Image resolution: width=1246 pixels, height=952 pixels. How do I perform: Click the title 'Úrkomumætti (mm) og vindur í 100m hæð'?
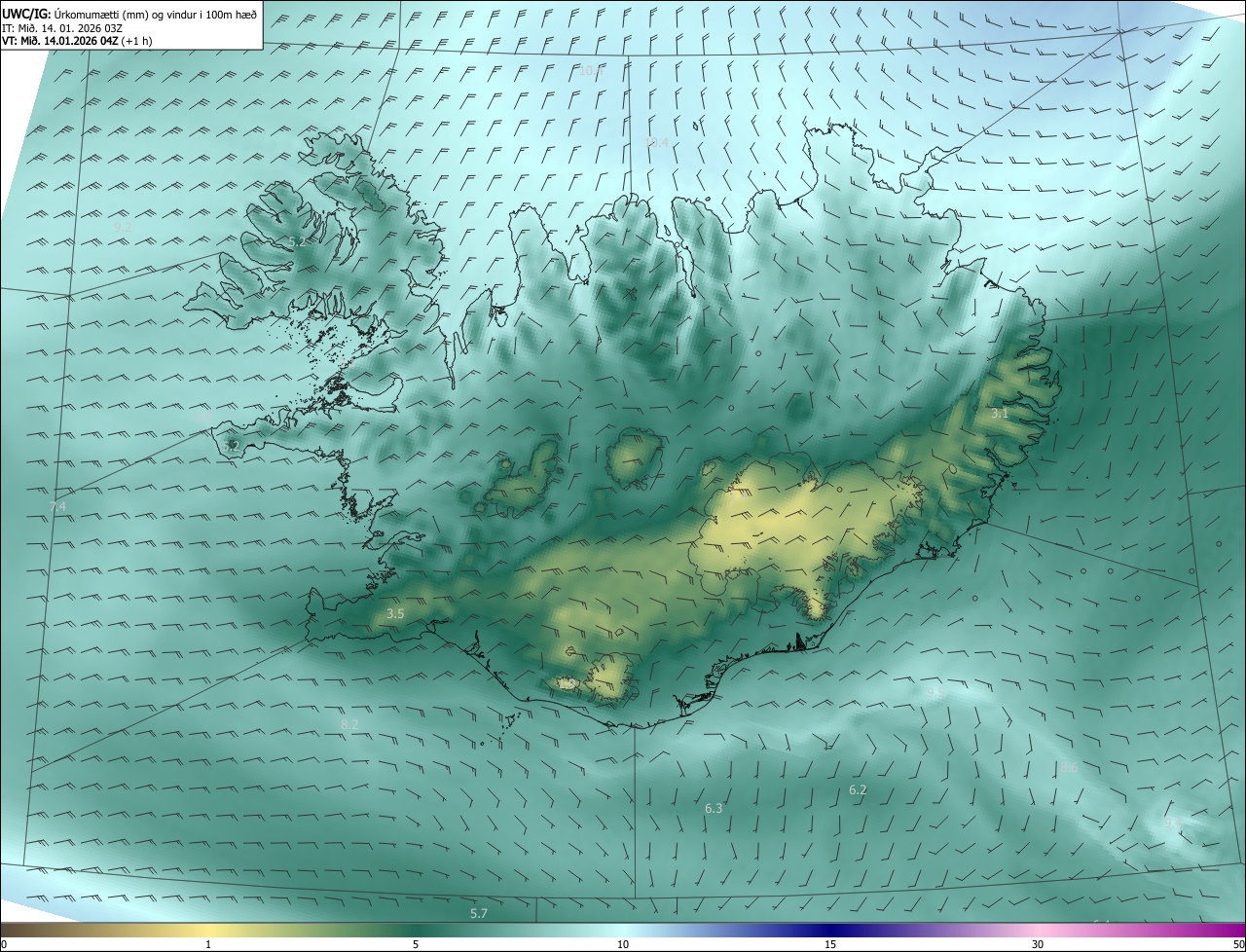[x=156, y=14]
